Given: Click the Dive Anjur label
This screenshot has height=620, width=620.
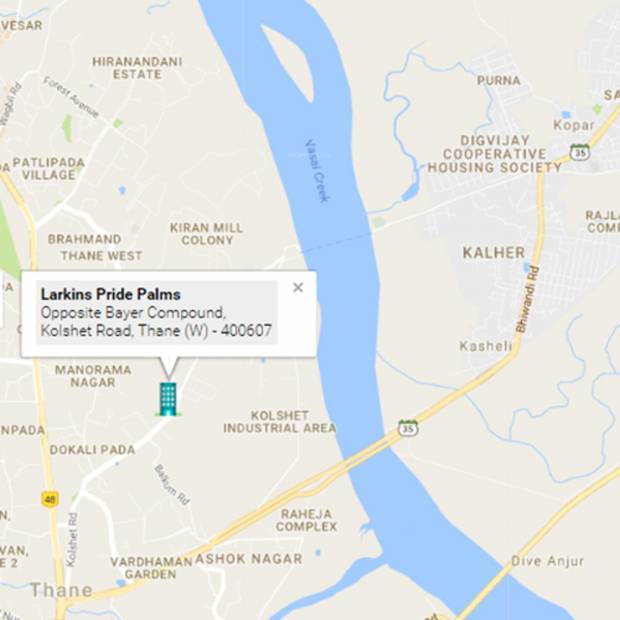Looking at the screenshot, I should click(547, 561).
